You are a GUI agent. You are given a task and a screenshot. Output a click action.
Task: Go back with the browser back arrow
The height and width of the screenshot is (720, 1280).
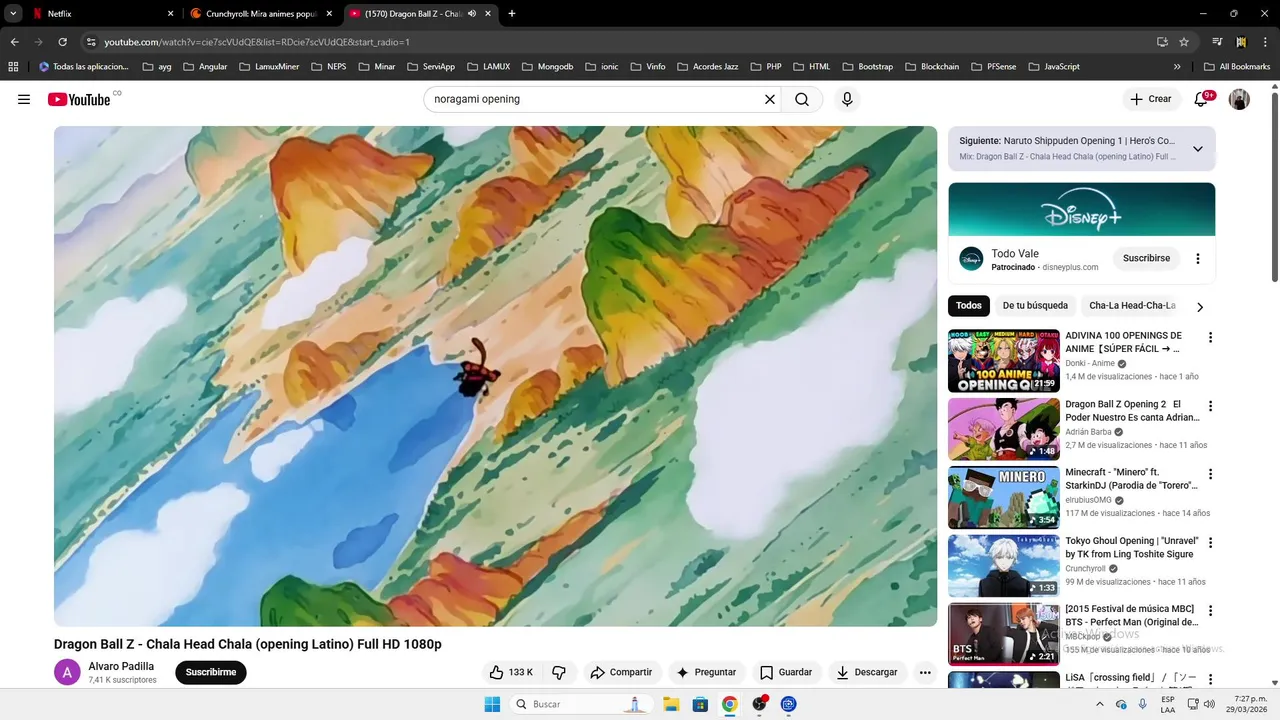[14, 42]
